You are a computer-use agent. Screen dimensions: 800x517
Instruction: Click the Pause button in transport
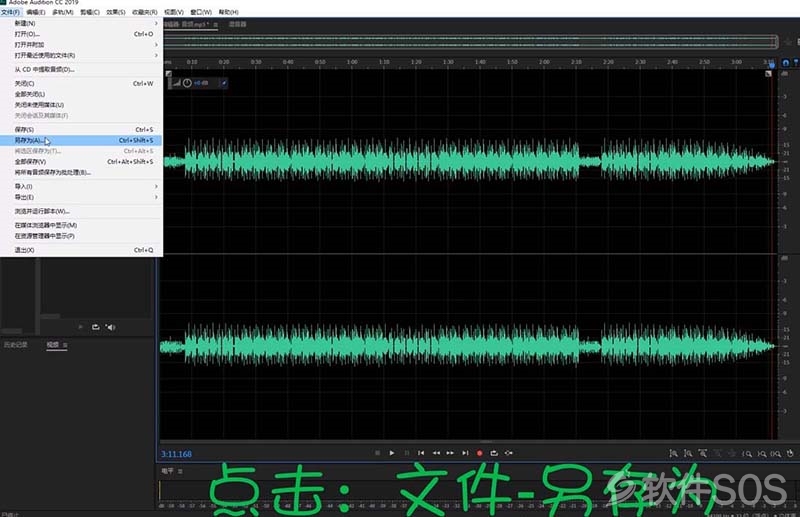click(406, 453)
